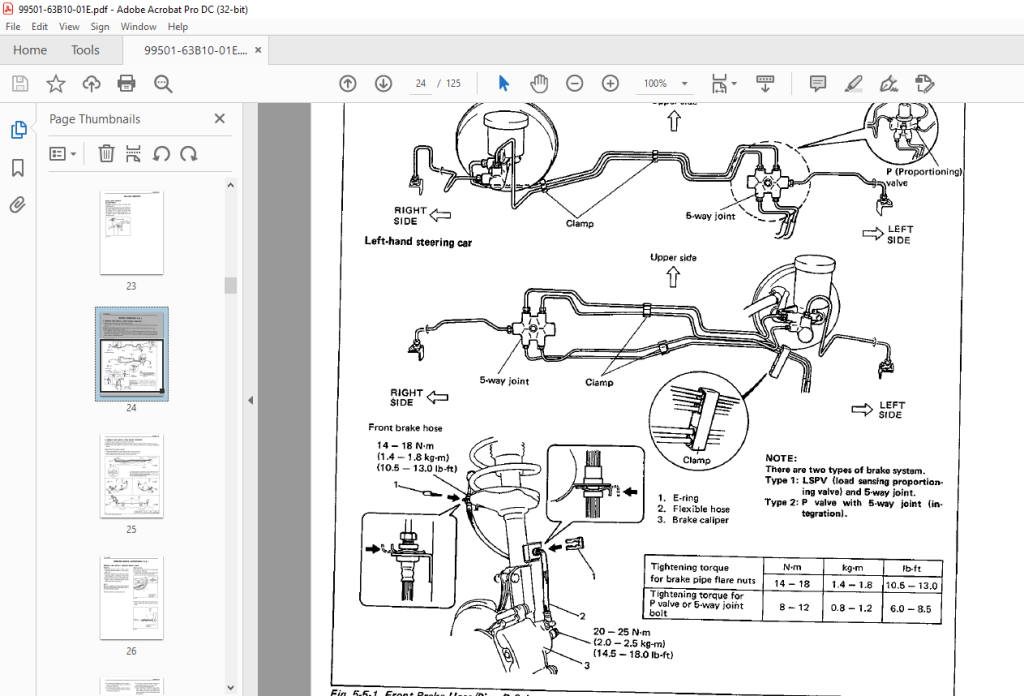Open the File menu
The width and height of the screenshot is (1024, 696).
[x=13, y=27]
